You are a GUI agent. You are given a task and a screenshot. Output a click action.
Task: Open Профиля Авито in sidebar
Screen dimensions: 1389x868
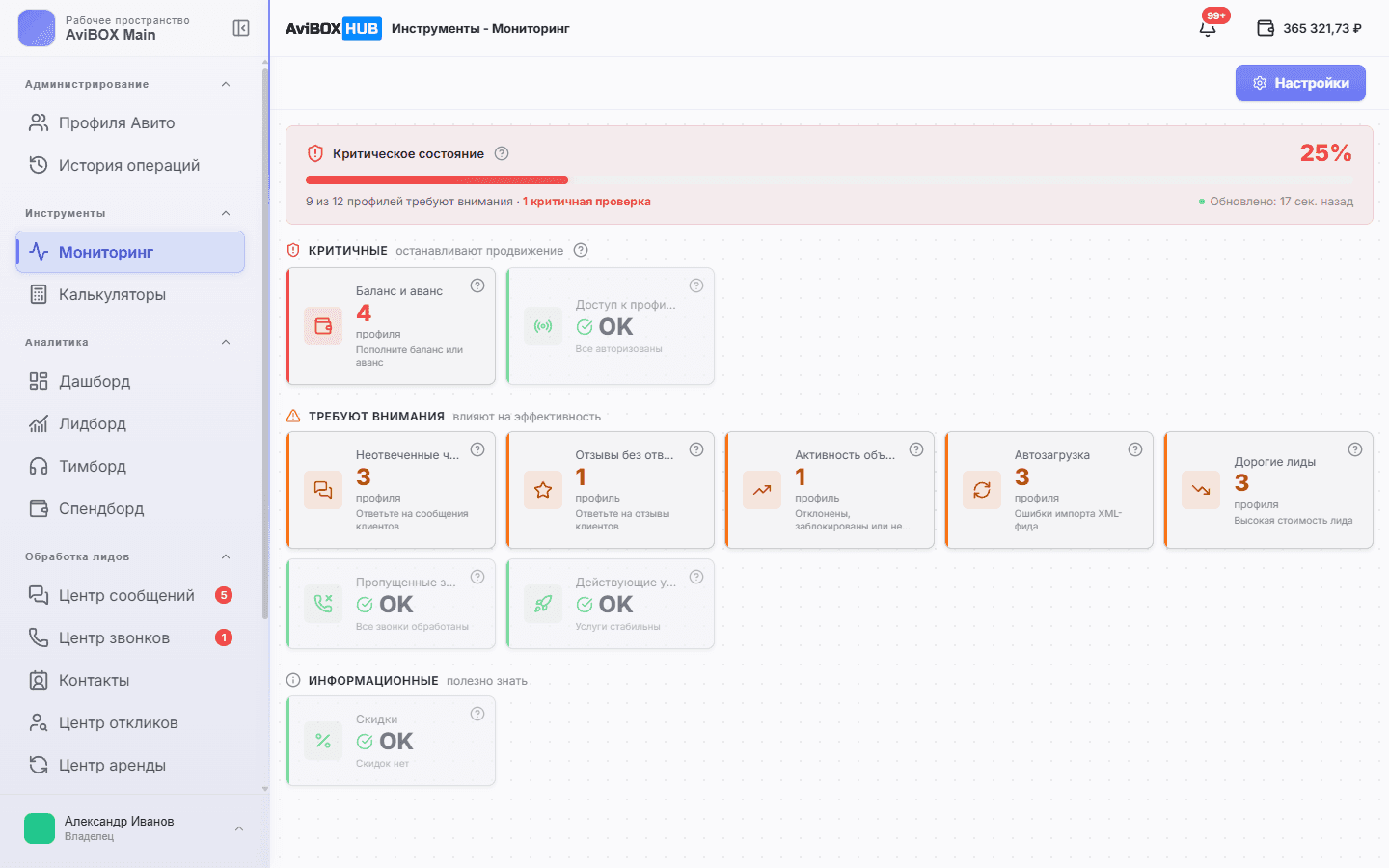click(130, 122)
